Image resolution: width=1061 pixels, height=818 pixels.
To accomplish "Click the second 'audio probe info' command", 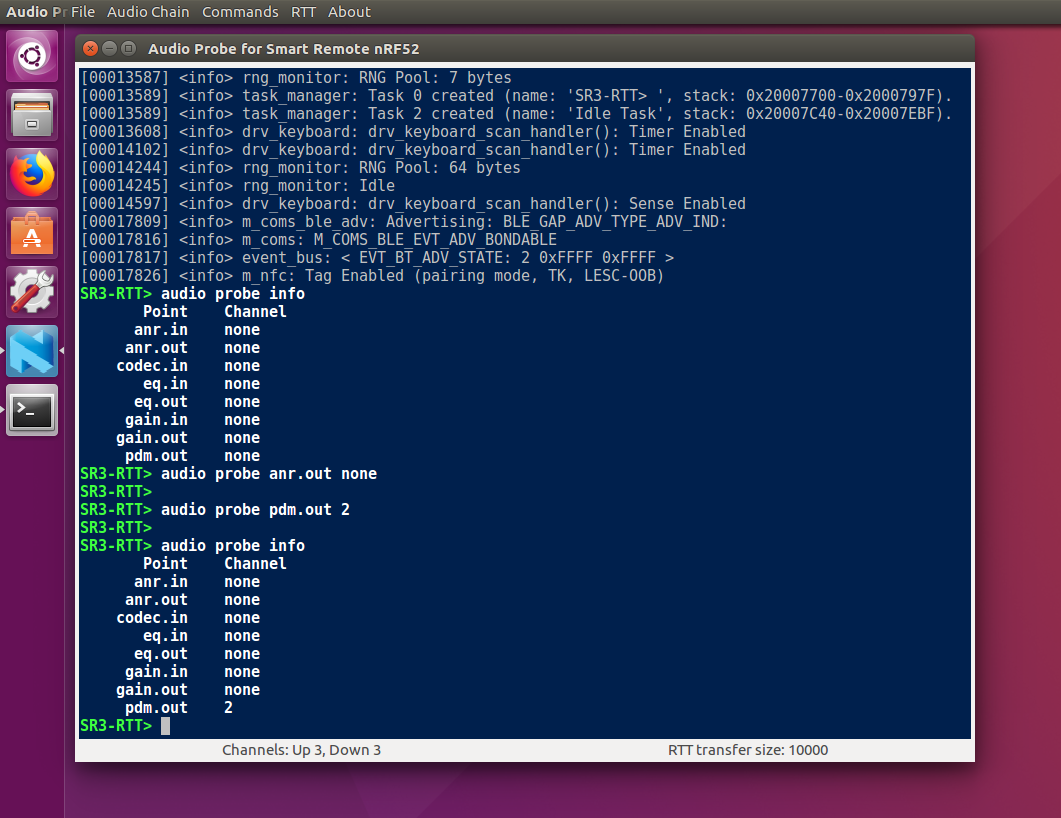I will pyautogui.click(x=192, y=545).
